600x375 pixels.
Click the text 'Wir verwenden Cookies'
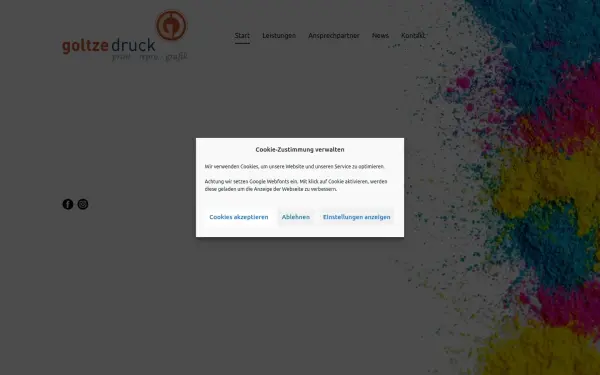coord(232,167)
